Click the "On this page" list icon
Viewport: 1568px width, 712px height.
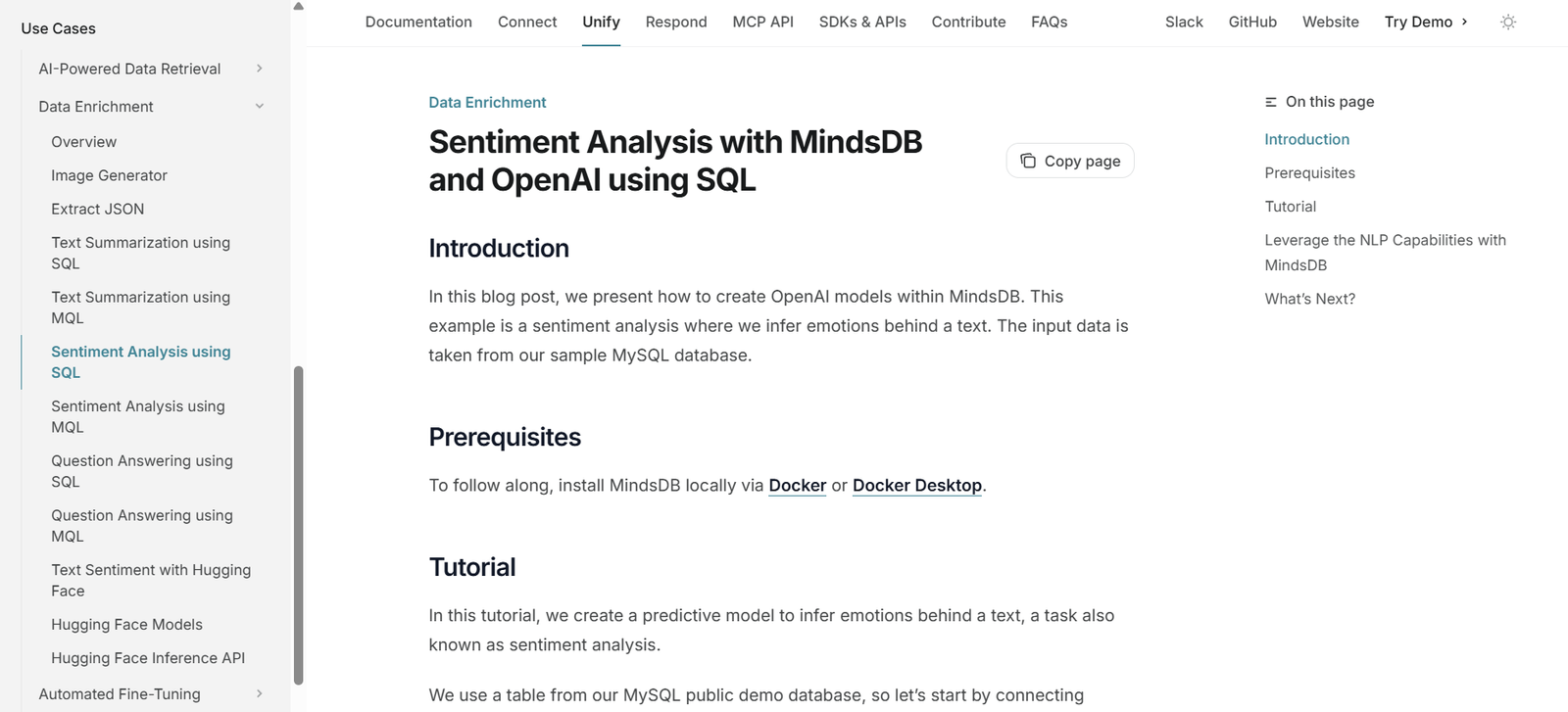pos(1270,101)
